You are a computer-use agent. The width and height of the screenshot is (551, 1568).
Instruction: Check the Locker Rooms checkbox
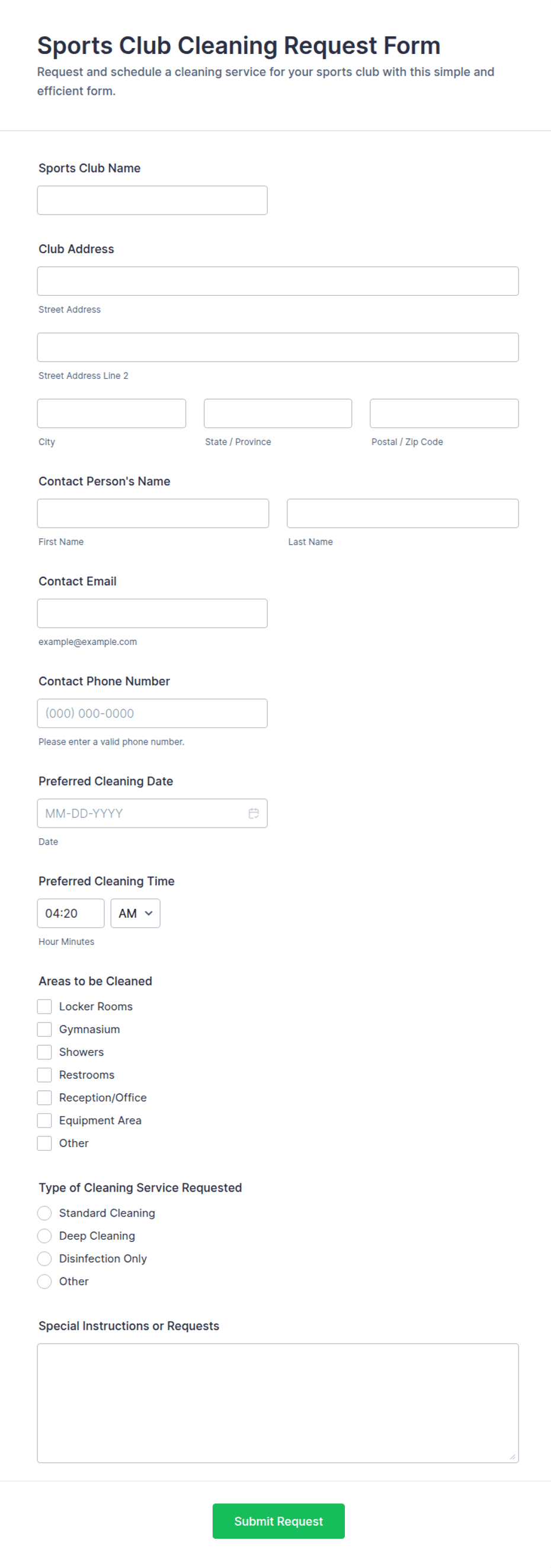tap(44, 1007)
